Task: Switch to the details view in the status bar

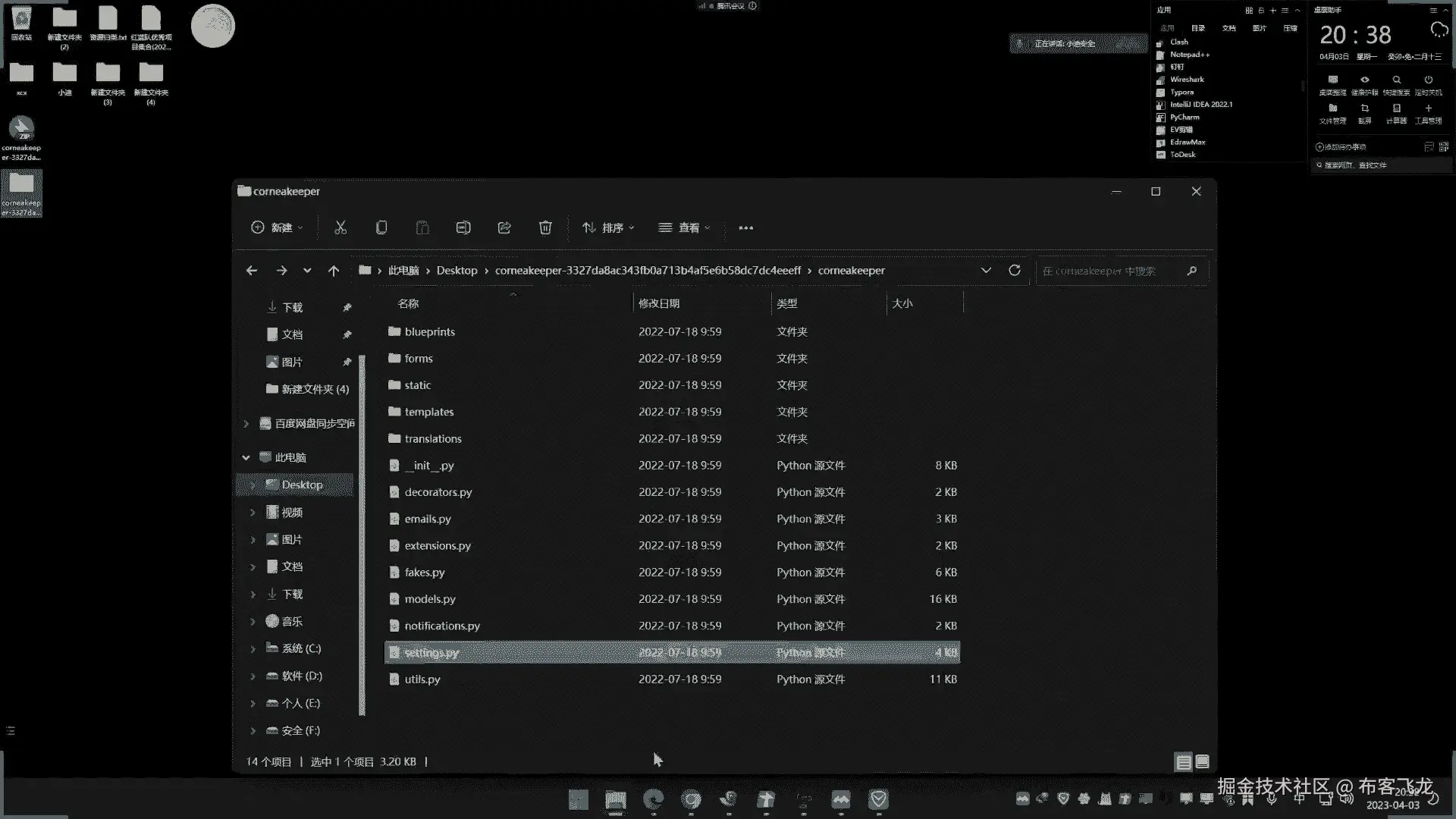Action: coord(1183,762)
